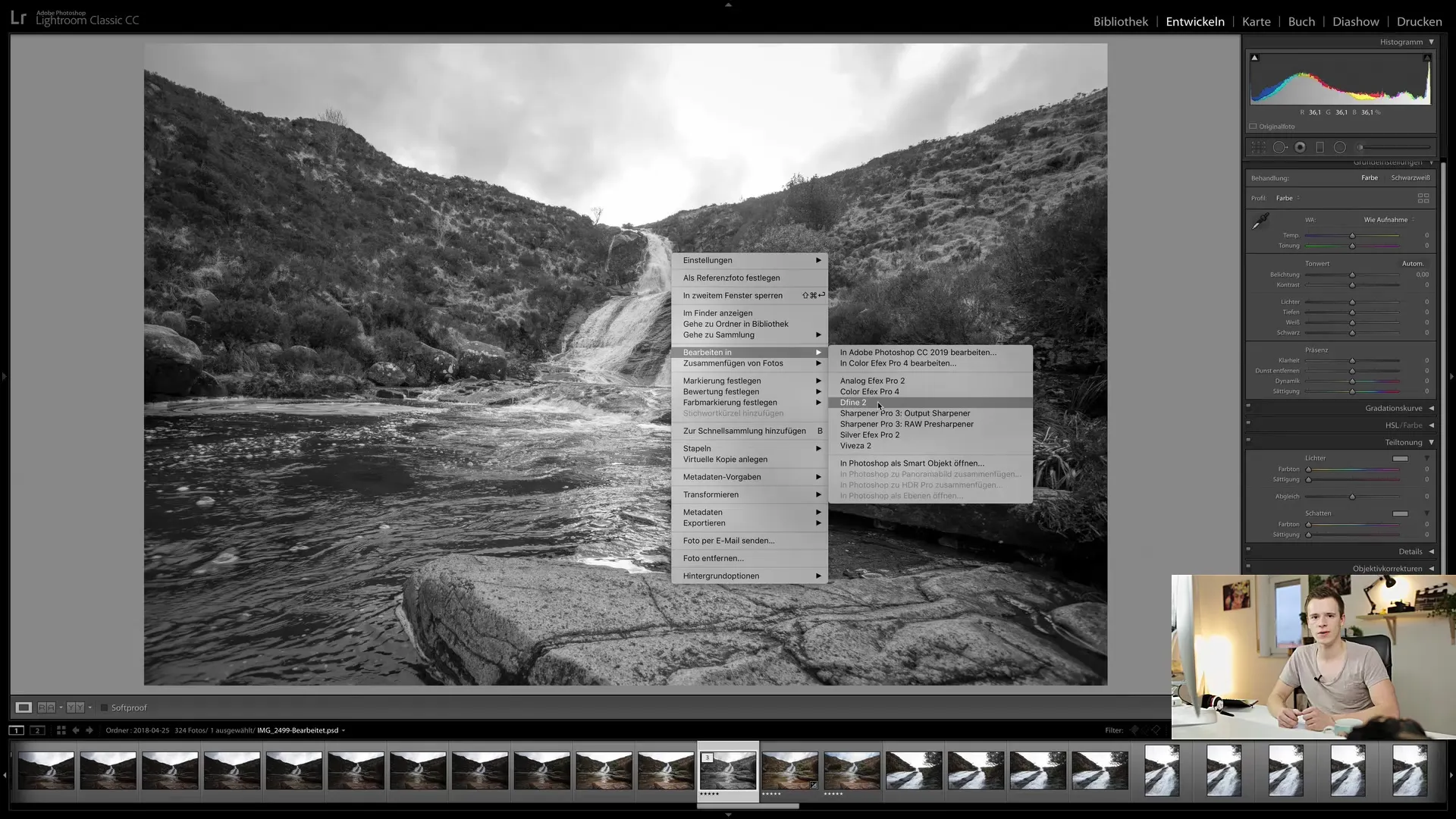The image size is (1456, 819).
Task: Switch to loupe view mode
Action: coord(24,708)
